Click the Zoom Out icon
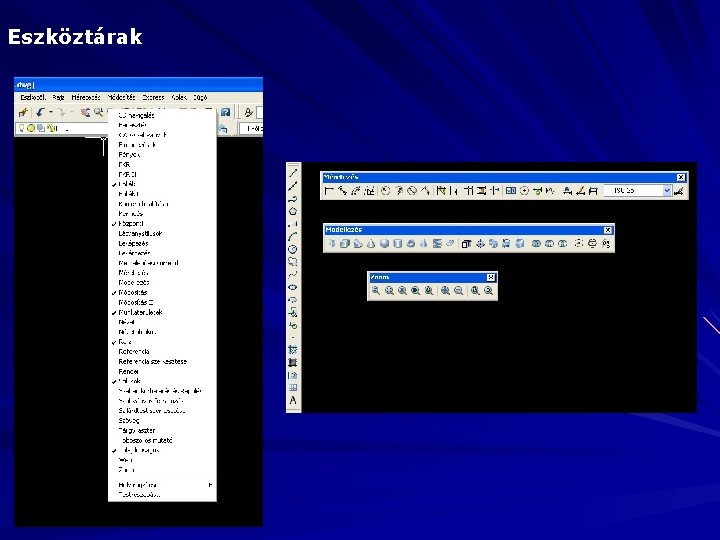This screenshot has width=720, height=540. 459,291
